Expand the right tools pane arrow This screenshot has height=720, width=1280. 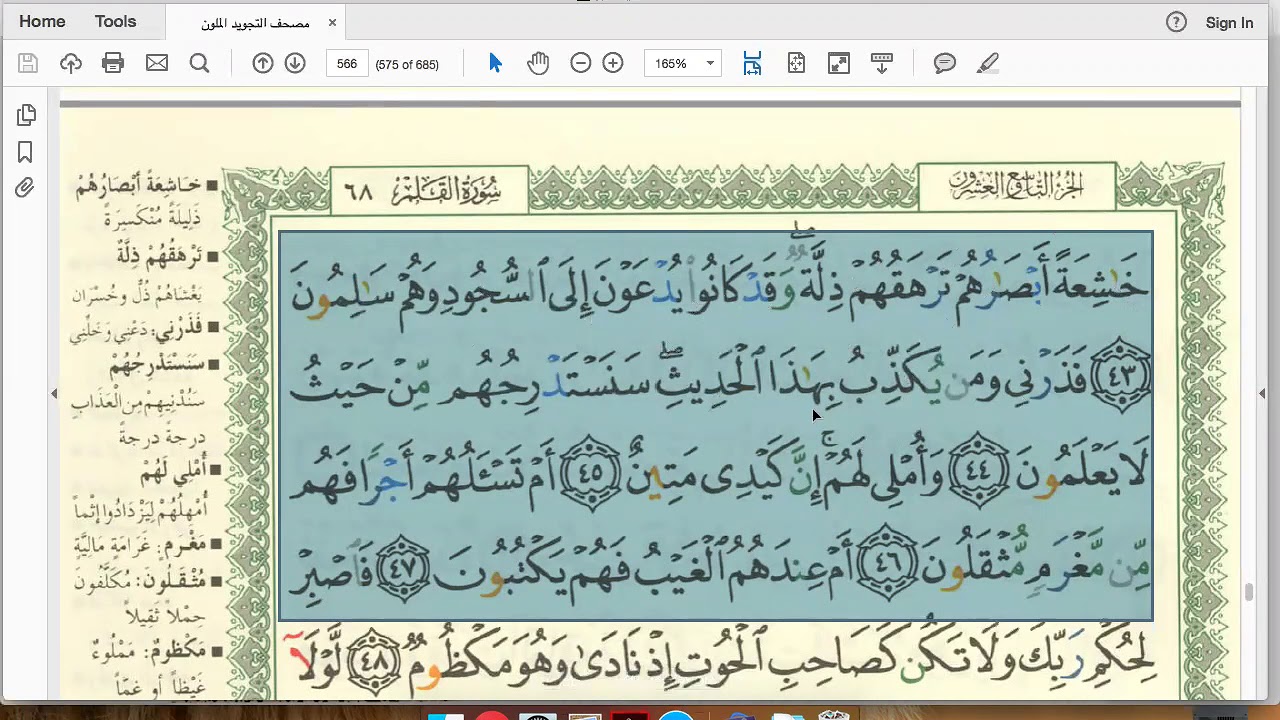[1262, 394]
